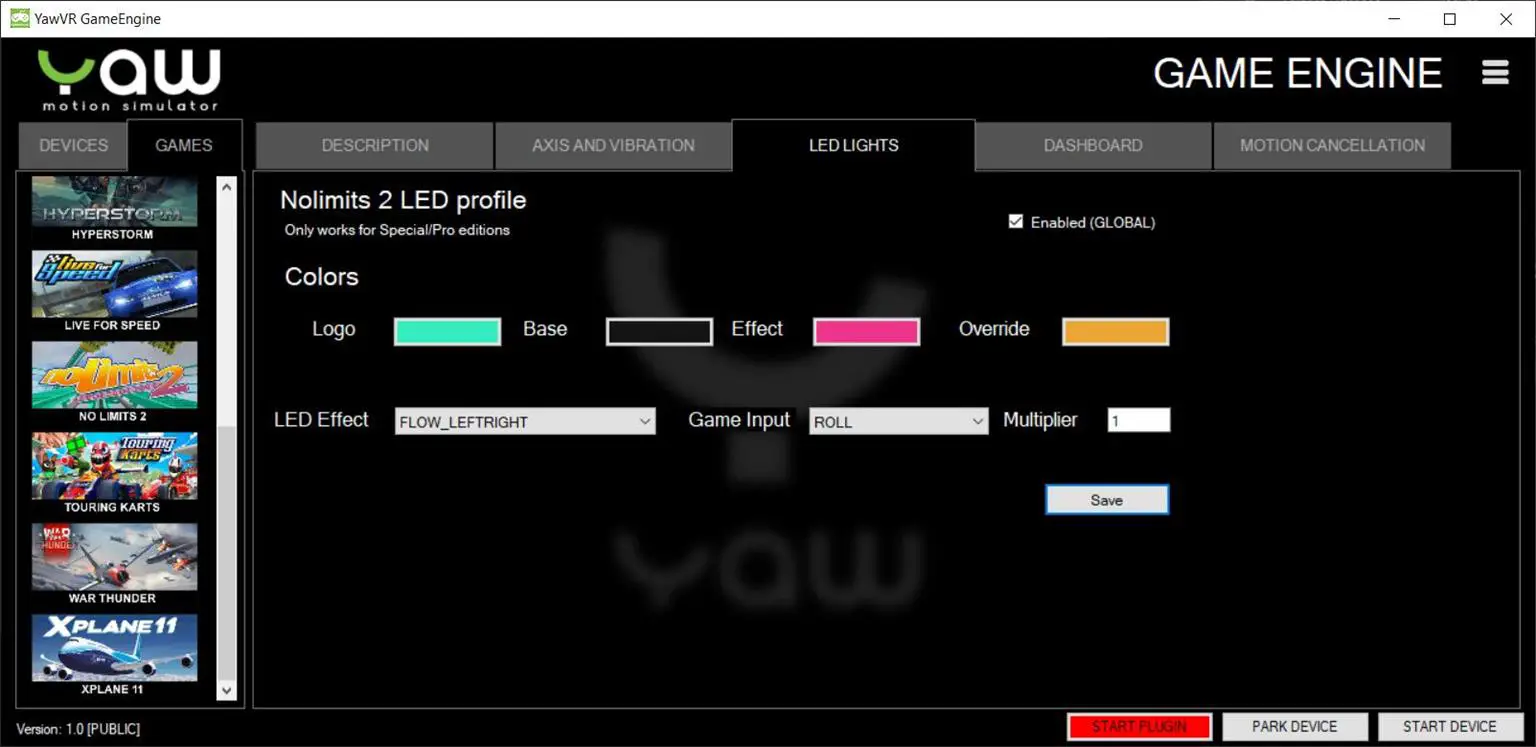Disable the Enabled (GLOBAL) checkbox
Screen dimensions: 1536x747
[x=1015, y=221]
